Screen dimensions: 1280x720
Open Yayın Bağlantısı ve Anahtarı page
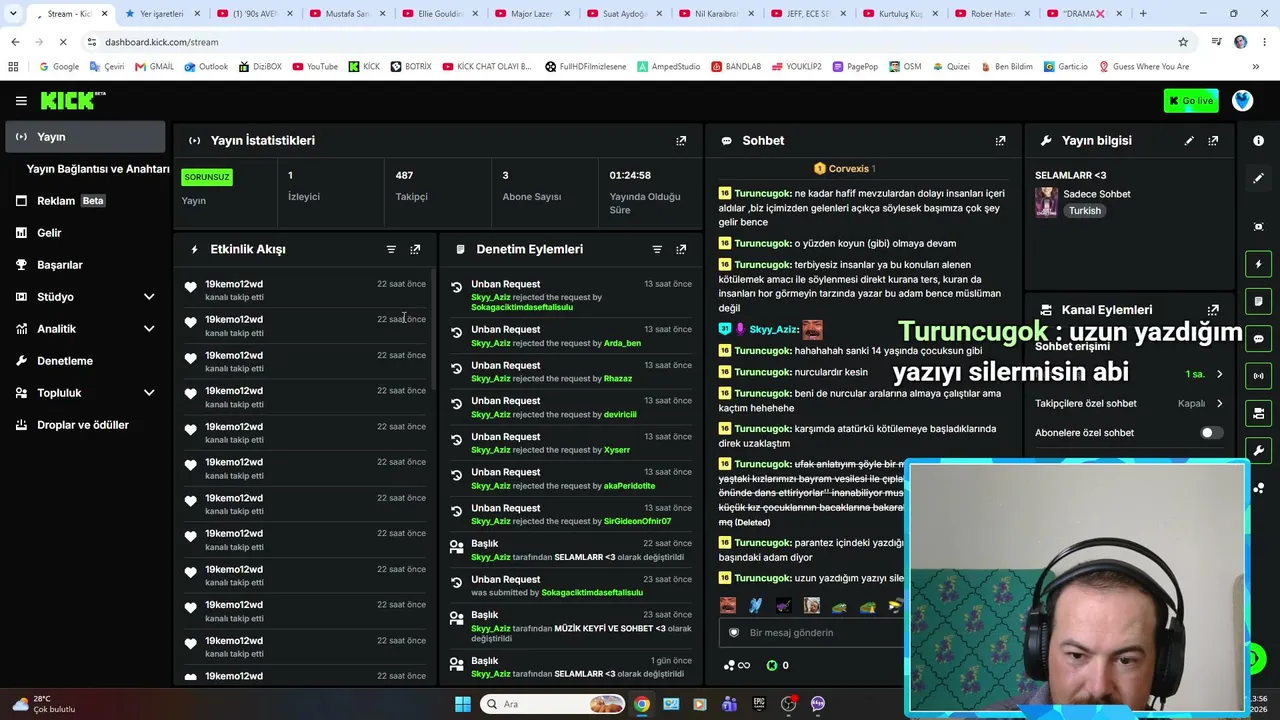pos(97,169)
